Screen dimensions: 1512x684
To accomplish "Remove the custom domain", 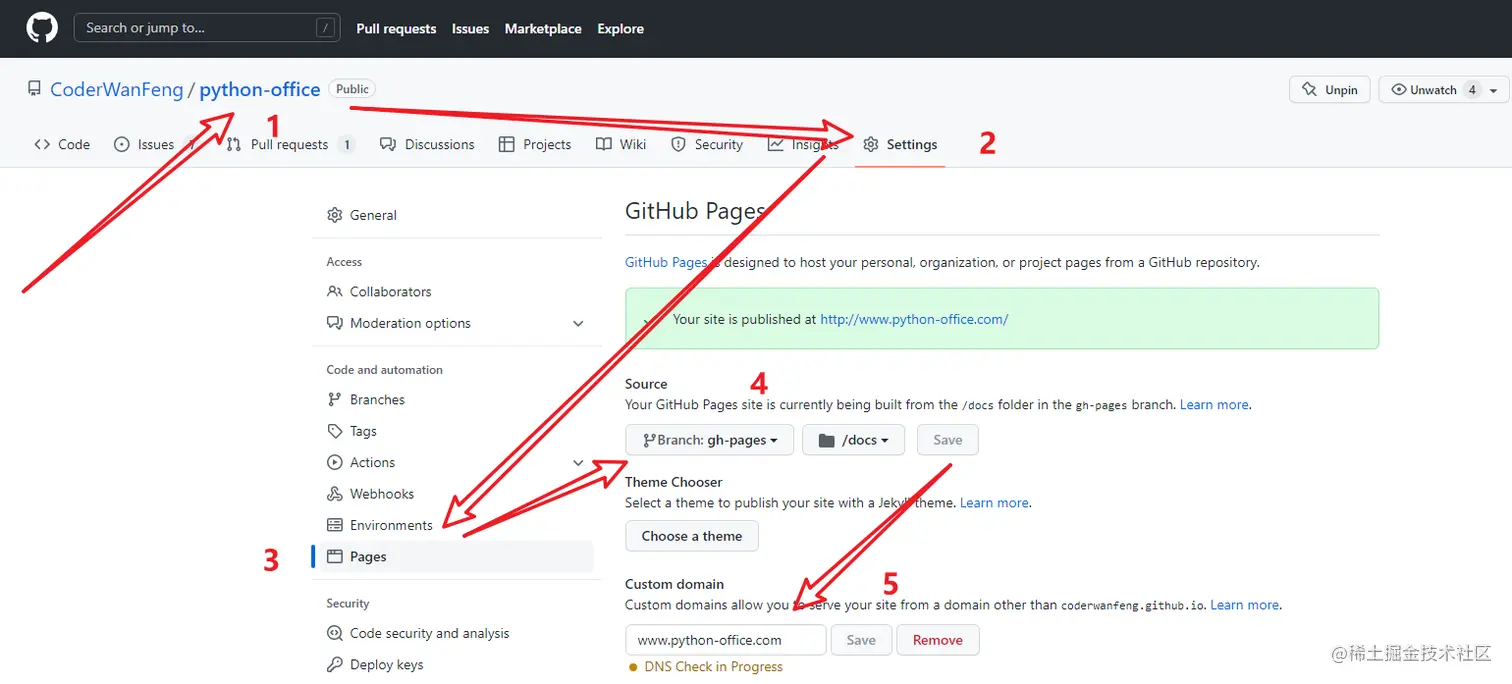I will [x=937, y=640].
